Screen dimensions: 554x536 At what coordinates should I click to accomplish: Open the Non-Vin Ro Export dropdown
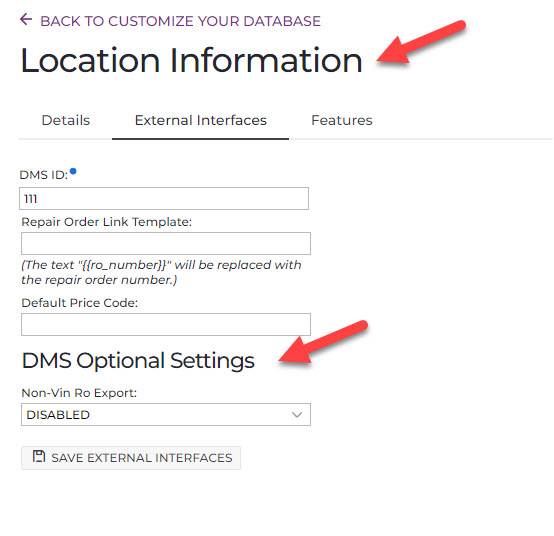pyautogui.click(x=166, y=414)
